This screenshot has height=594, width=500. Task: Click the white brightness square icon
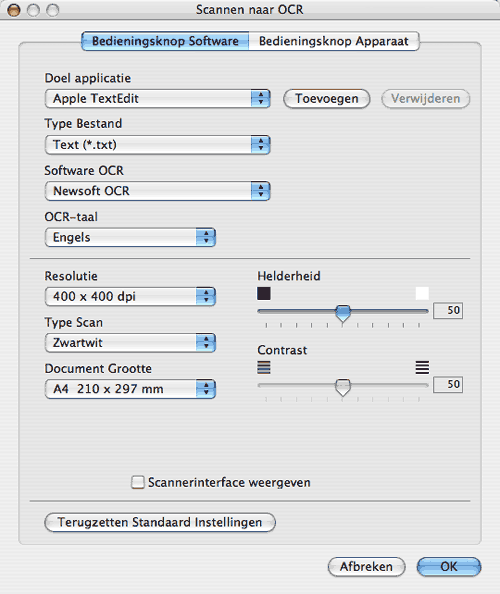point(422,293)
